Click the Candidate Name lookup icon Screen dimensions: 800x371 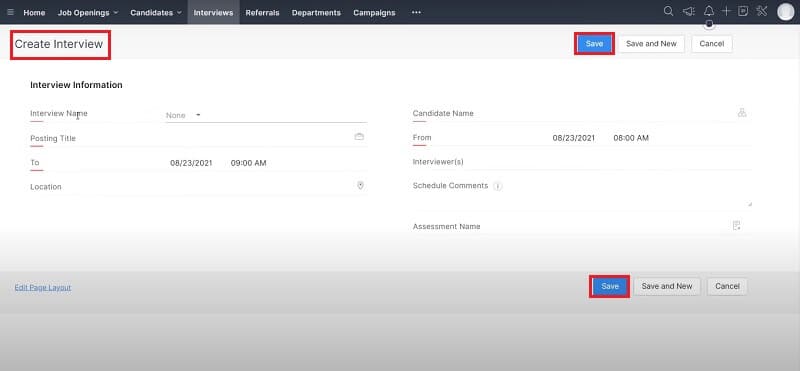(742, 112)
